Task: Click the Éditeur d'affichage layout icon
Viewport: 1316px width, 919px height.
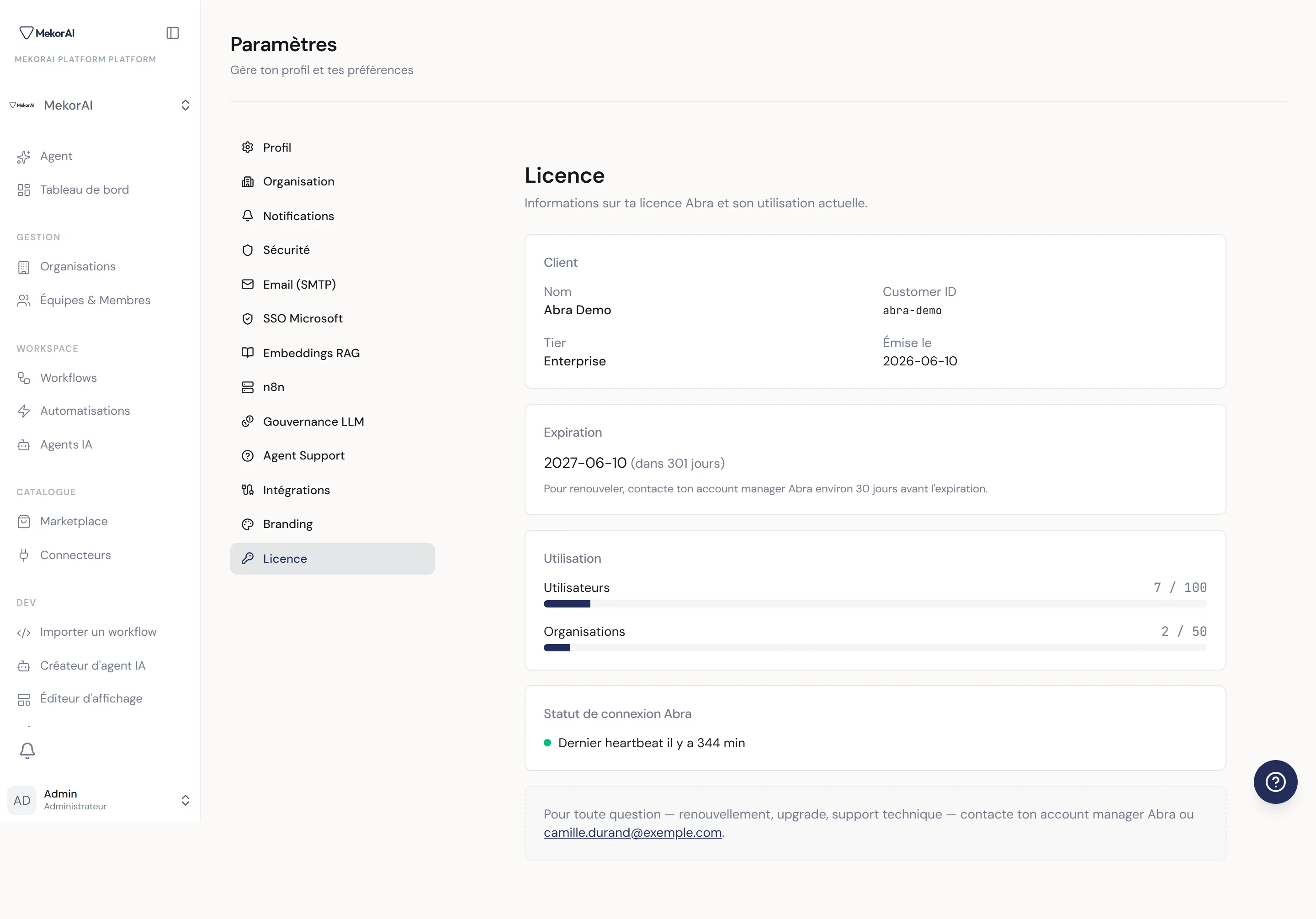Action: (23, 699)
